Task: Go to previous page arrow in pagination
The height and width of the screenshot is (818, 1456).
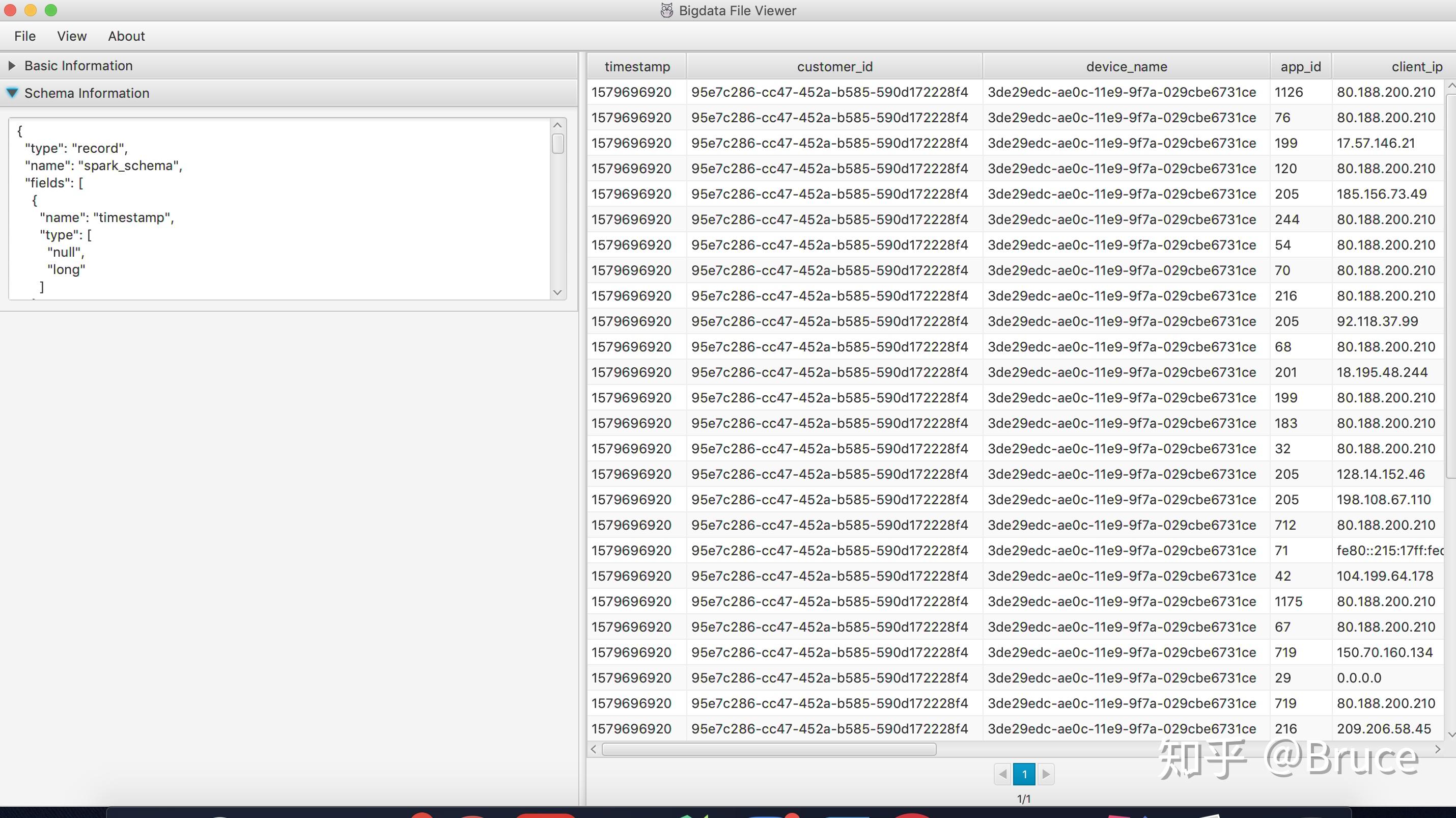Action: pos(1003,774)
